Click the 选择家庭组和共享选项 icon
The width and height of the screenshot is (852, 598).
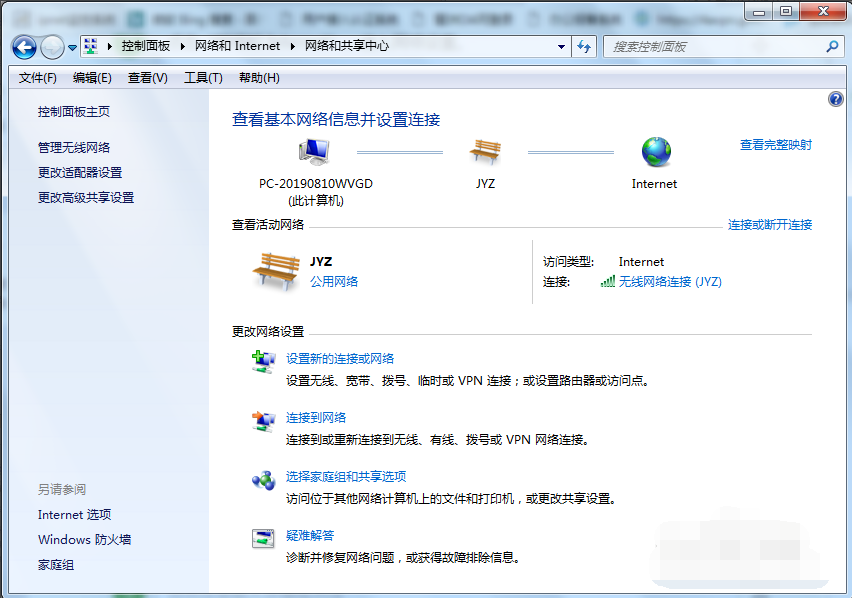click(x=263, y=480)
